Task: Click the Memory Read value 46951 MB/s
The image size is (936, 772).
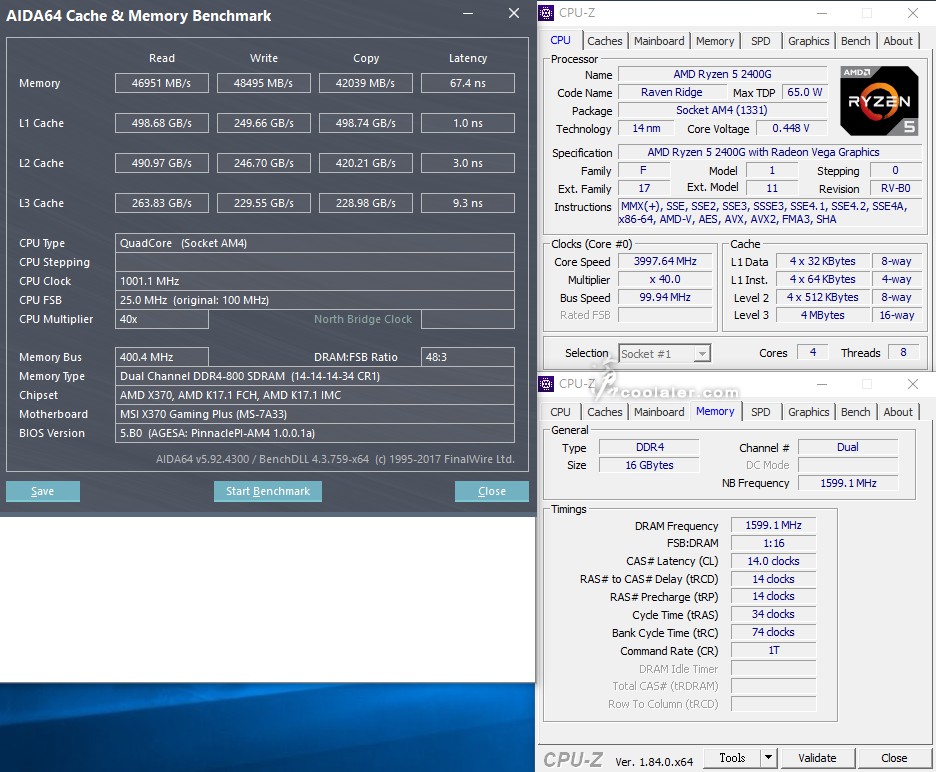Action: coord(162,83)
